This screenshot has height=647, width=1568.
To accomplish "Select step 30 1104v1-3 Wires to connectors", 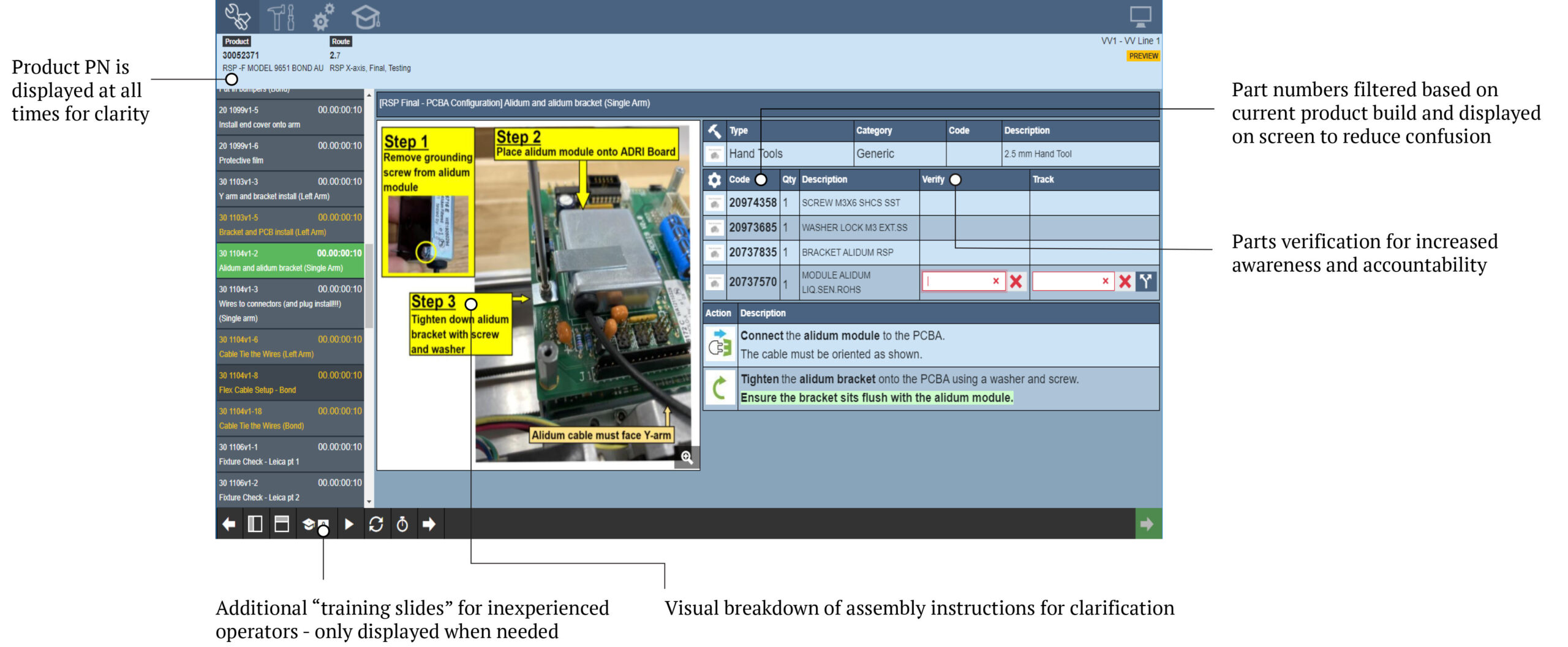I will pos(290,304).
